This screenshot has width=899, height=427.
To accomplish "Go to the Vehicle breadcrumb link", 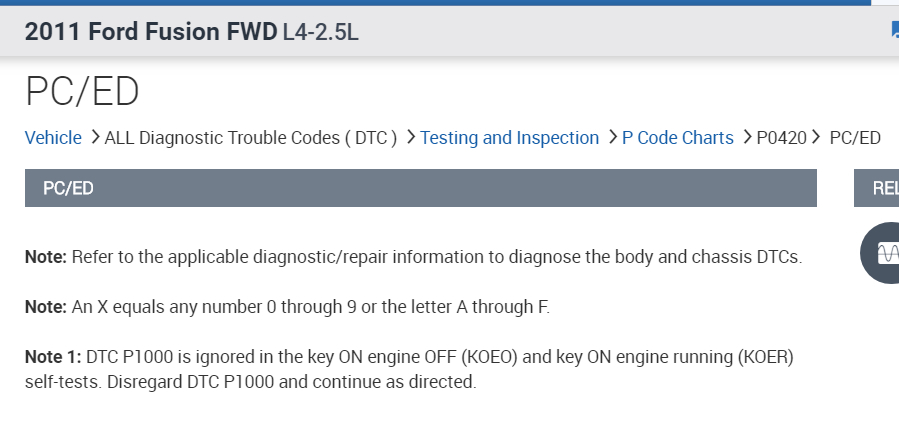I will pyautogui.click(x=53, y=138).
